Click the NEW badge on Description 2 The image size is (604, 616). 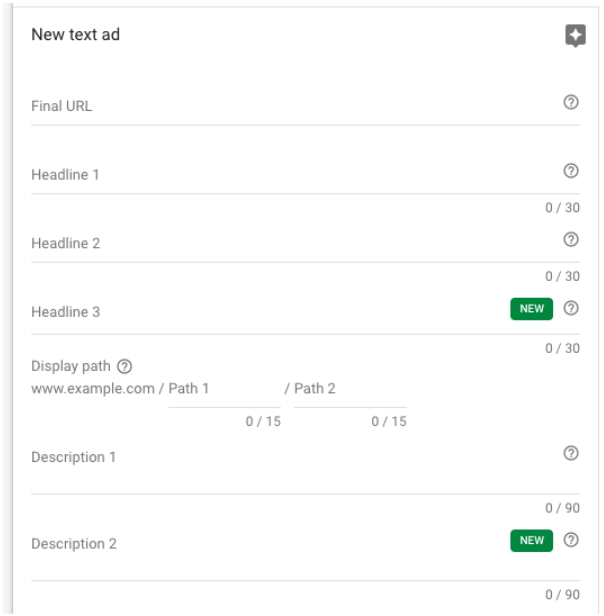point(531,541)
